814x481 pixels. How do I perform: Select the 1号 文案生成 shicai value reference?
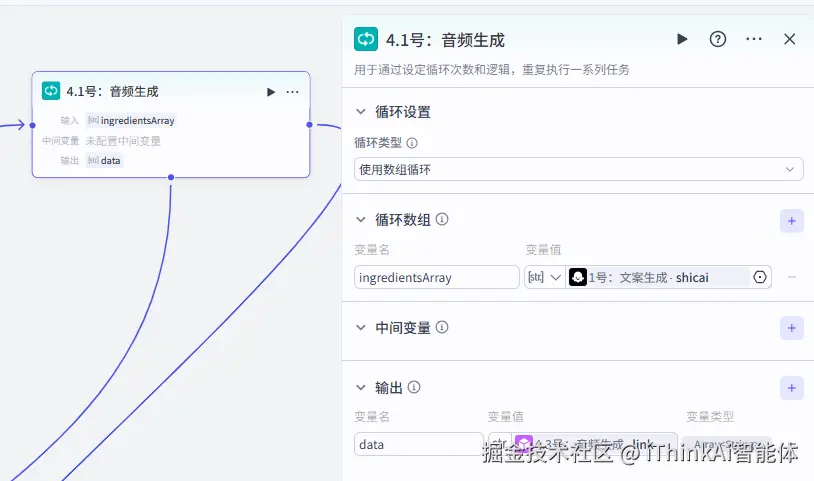(657, 278)
